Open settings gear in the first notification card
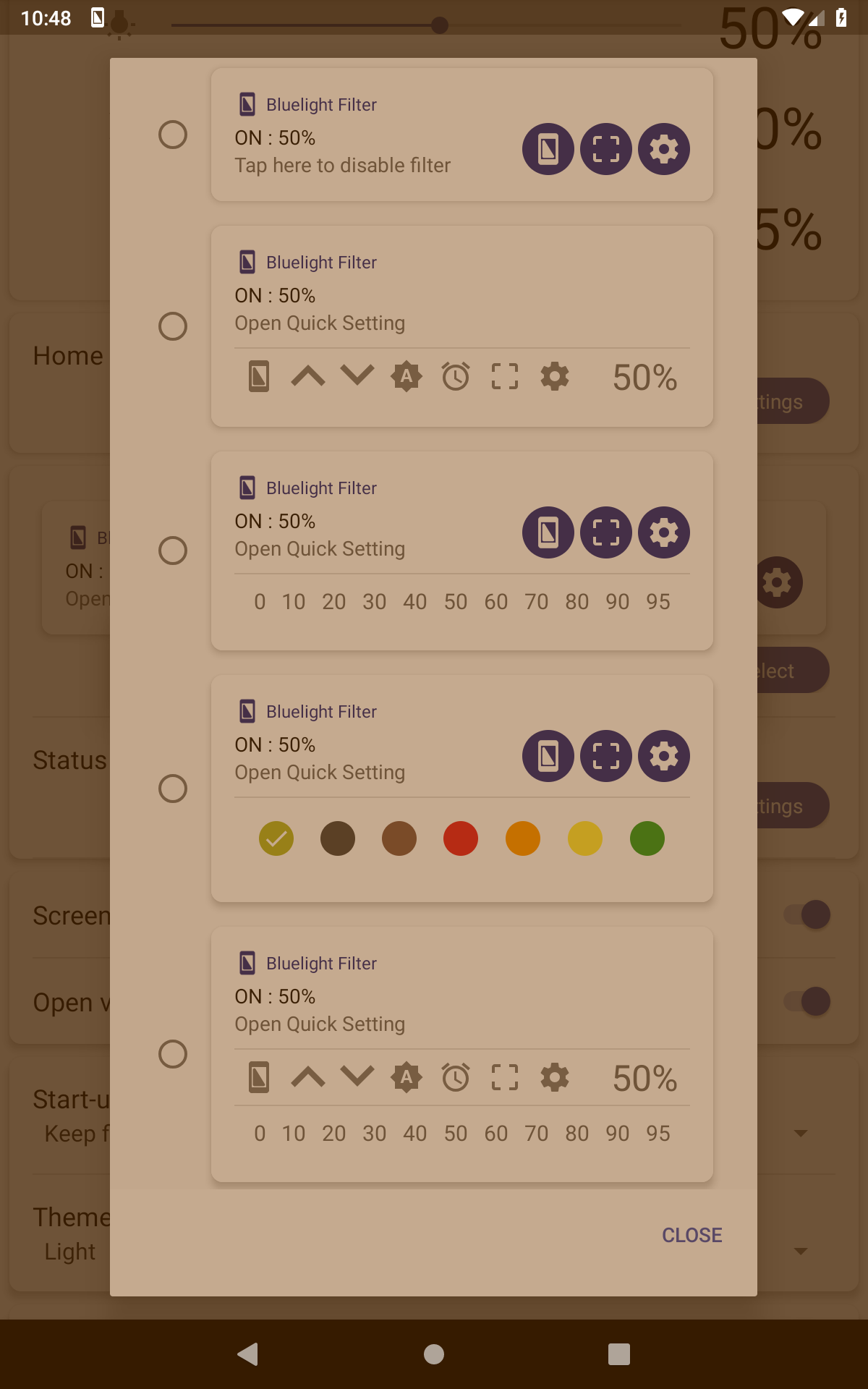Image resolution: width=868 pixels, height=1389 pixels. point(664,149)
